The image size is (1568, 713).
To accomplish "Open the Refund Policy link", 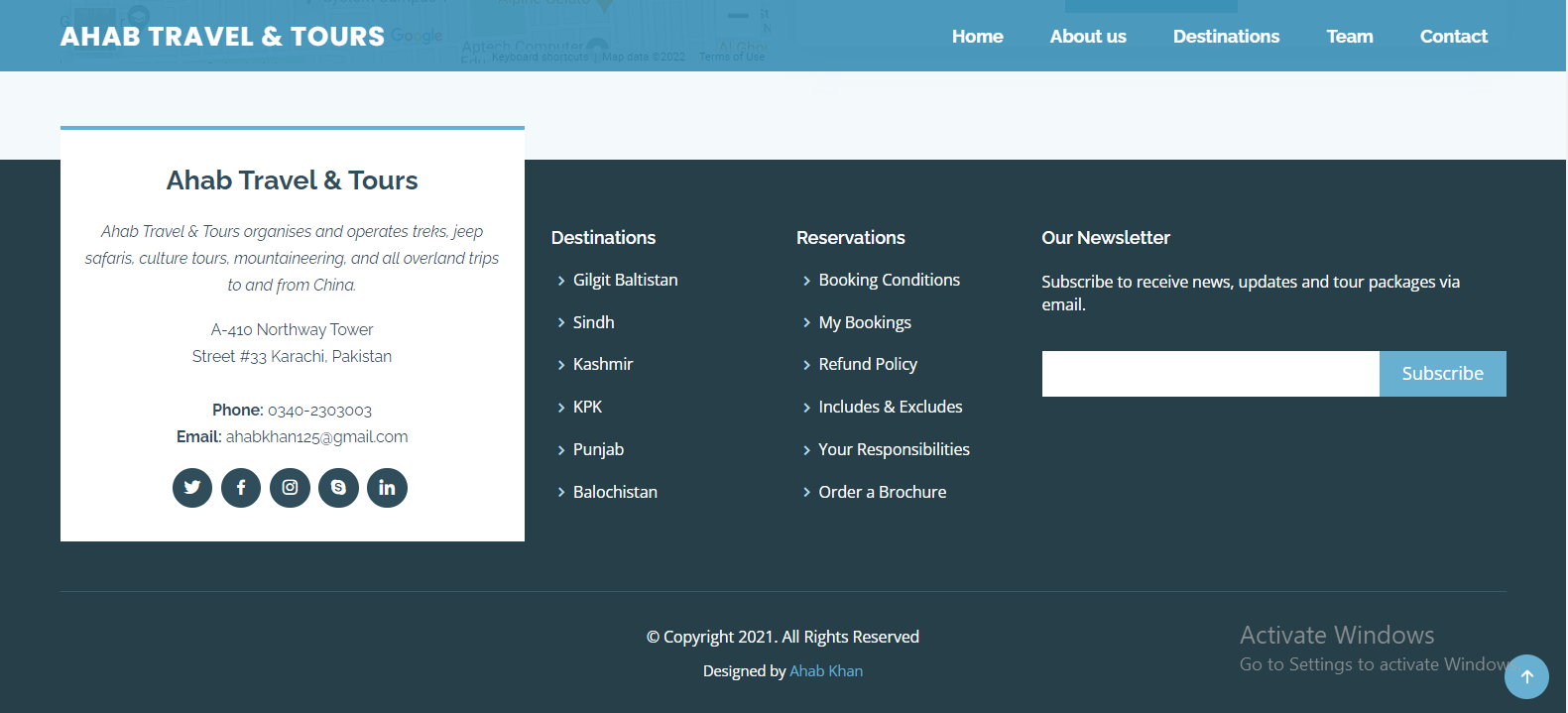I will [x=867, y=365].
